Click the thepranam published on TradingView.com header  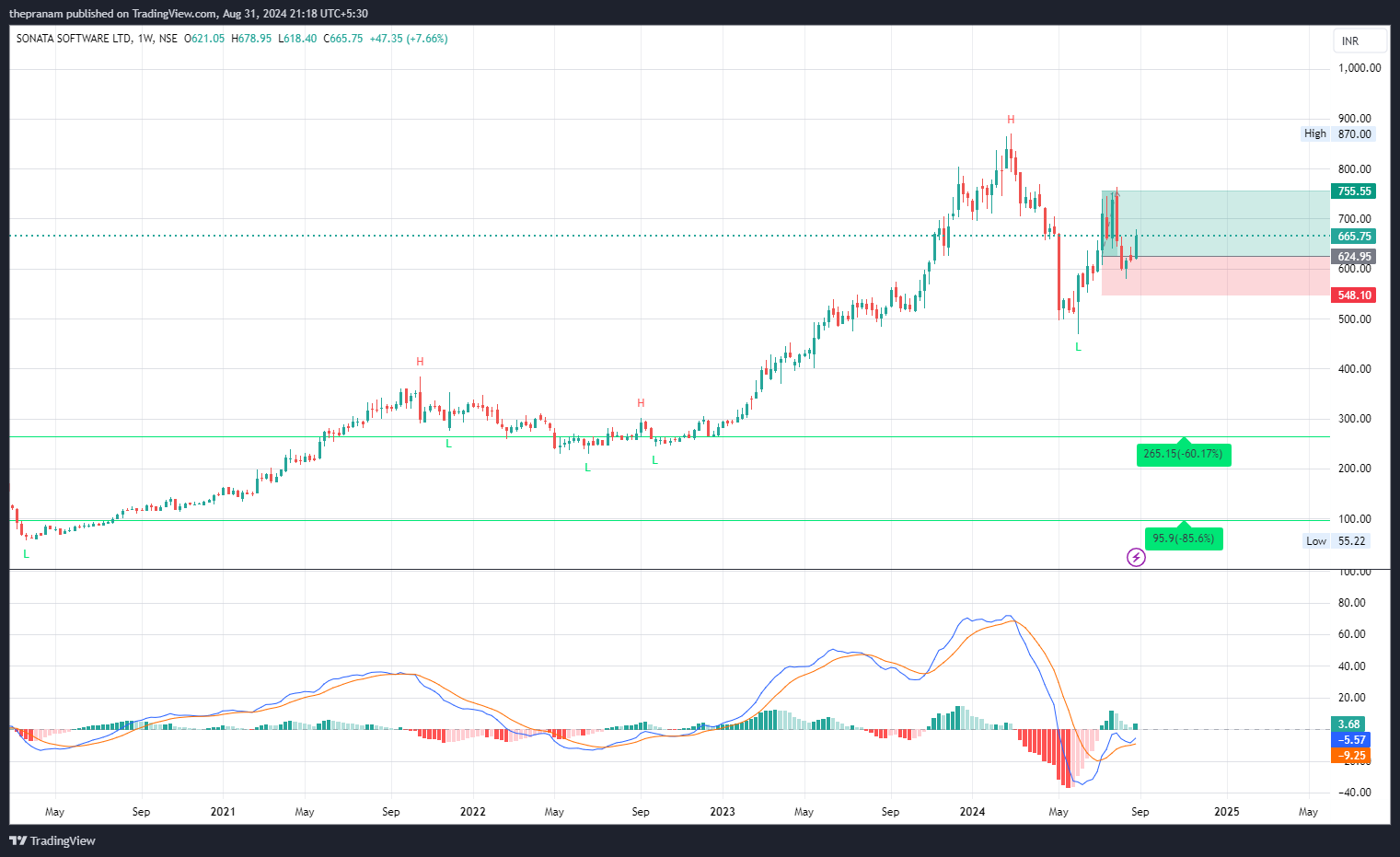coord(189,14)
